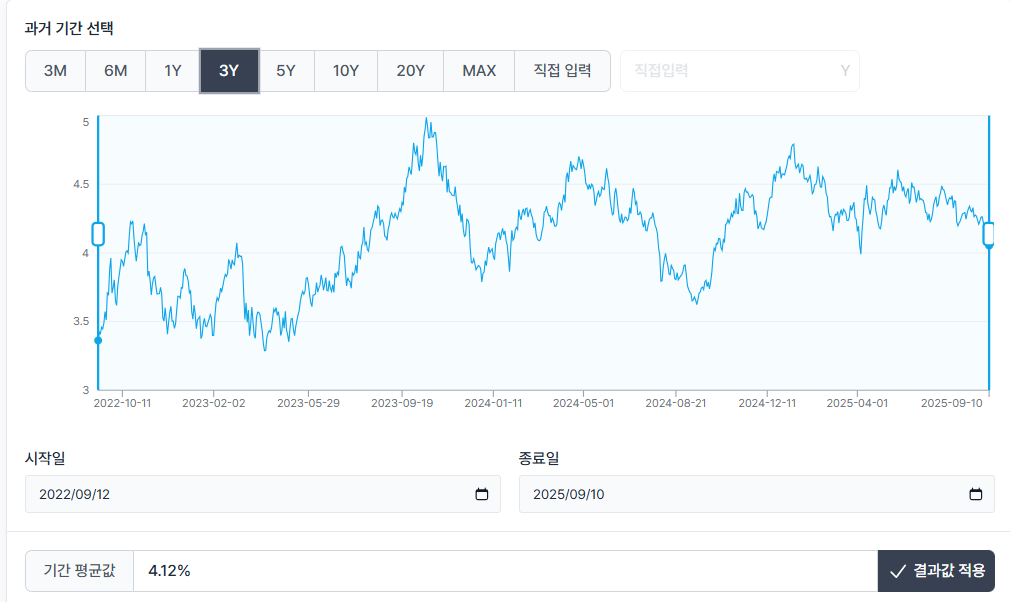1010x602 pixels.
Task: Click the 시작일 label
Action: pyautogui.click(x=45, y=458)
